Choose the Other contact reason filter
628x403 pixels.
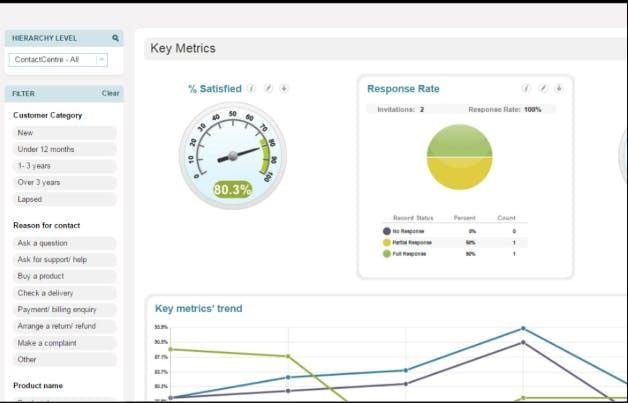(x=64, y=359)
